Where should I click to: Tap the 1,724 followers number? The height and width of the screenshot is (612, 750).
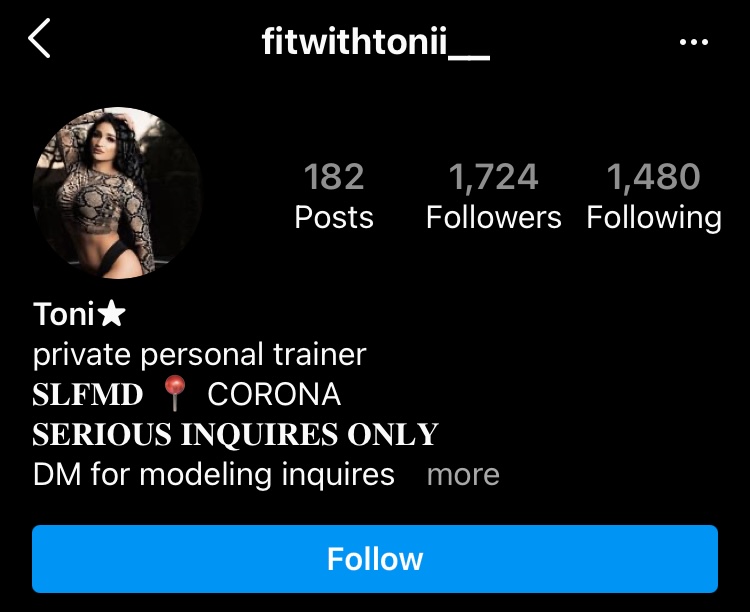(x=493, y=177)
